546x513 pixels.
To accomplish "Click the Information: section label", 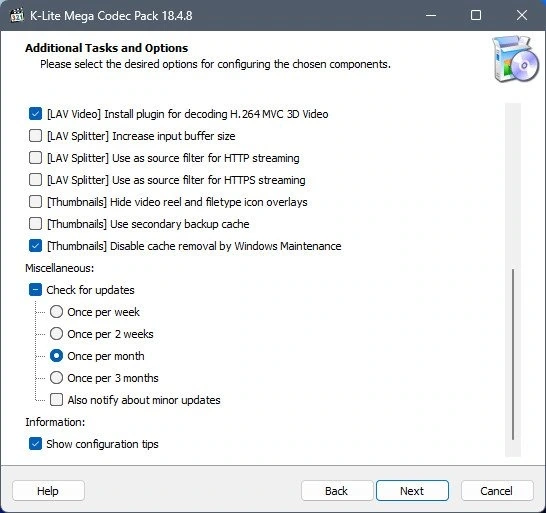I will coord(55,422).
